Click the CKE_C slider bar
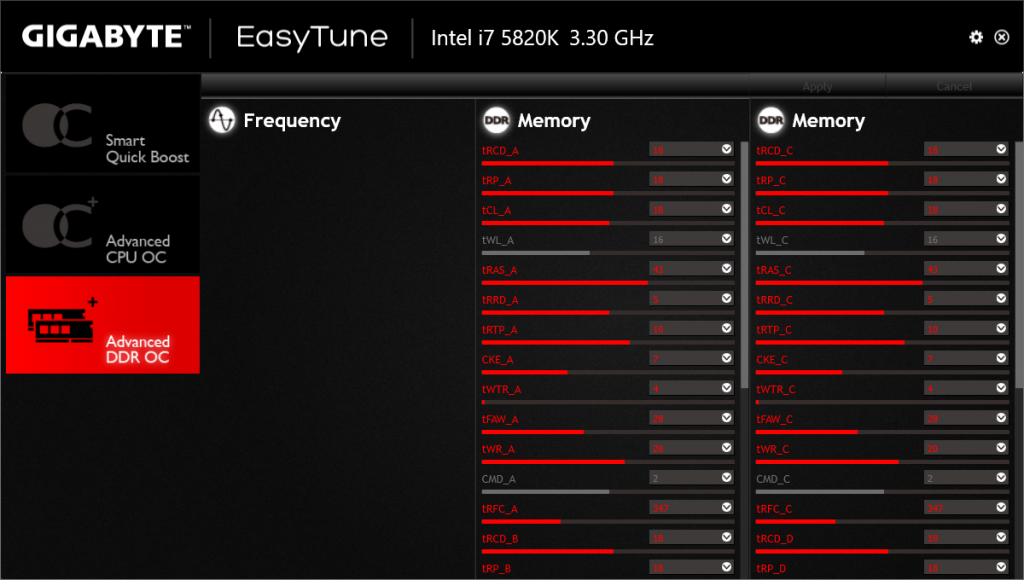Viewport: 1024px width, 580px height. click(882, 372)
